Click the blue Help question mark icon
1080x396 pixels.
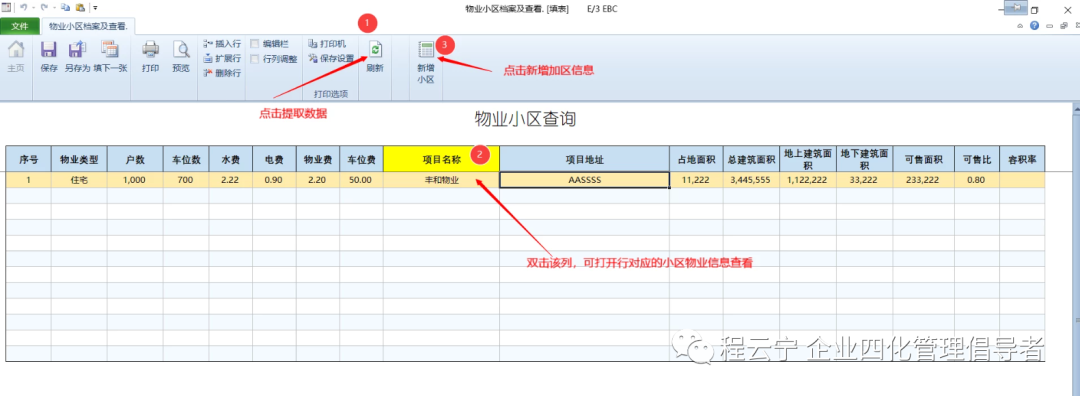1034,25
